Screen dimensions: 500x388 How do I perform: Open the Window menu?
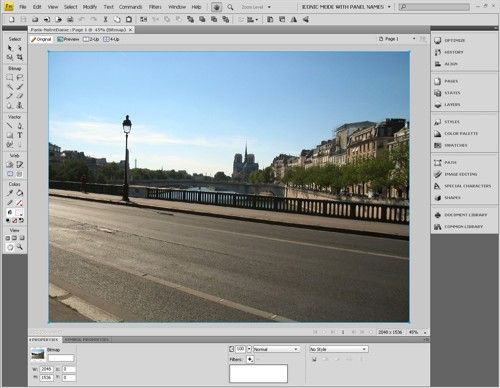pos(177,7)
